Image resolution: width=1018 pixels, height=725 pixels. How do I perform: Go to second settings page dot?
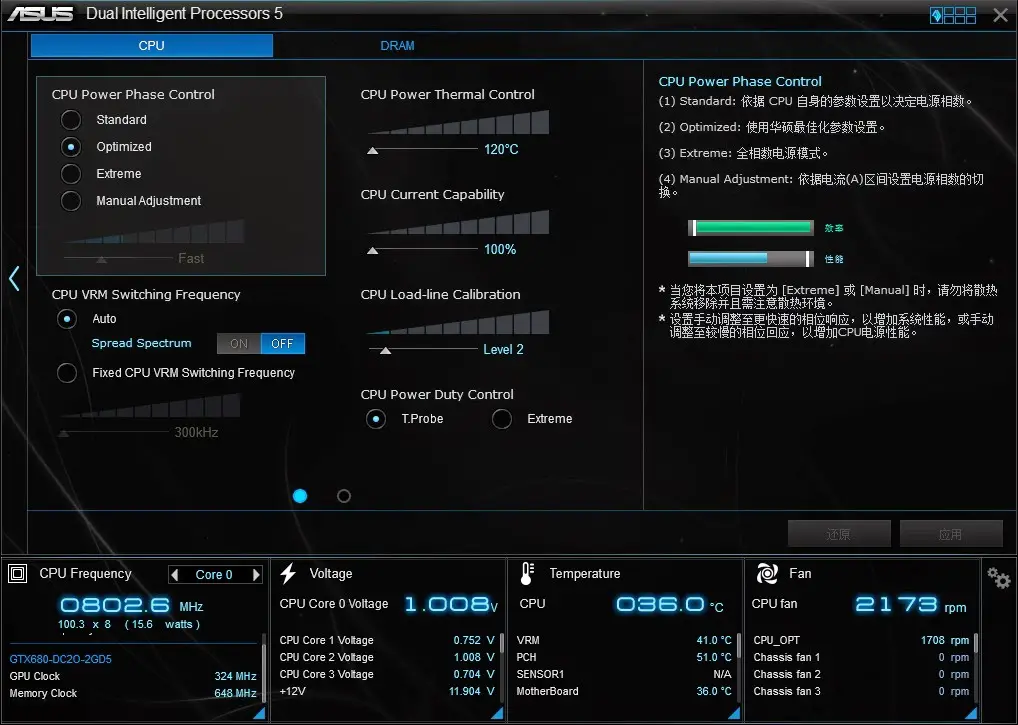point(344,496)
